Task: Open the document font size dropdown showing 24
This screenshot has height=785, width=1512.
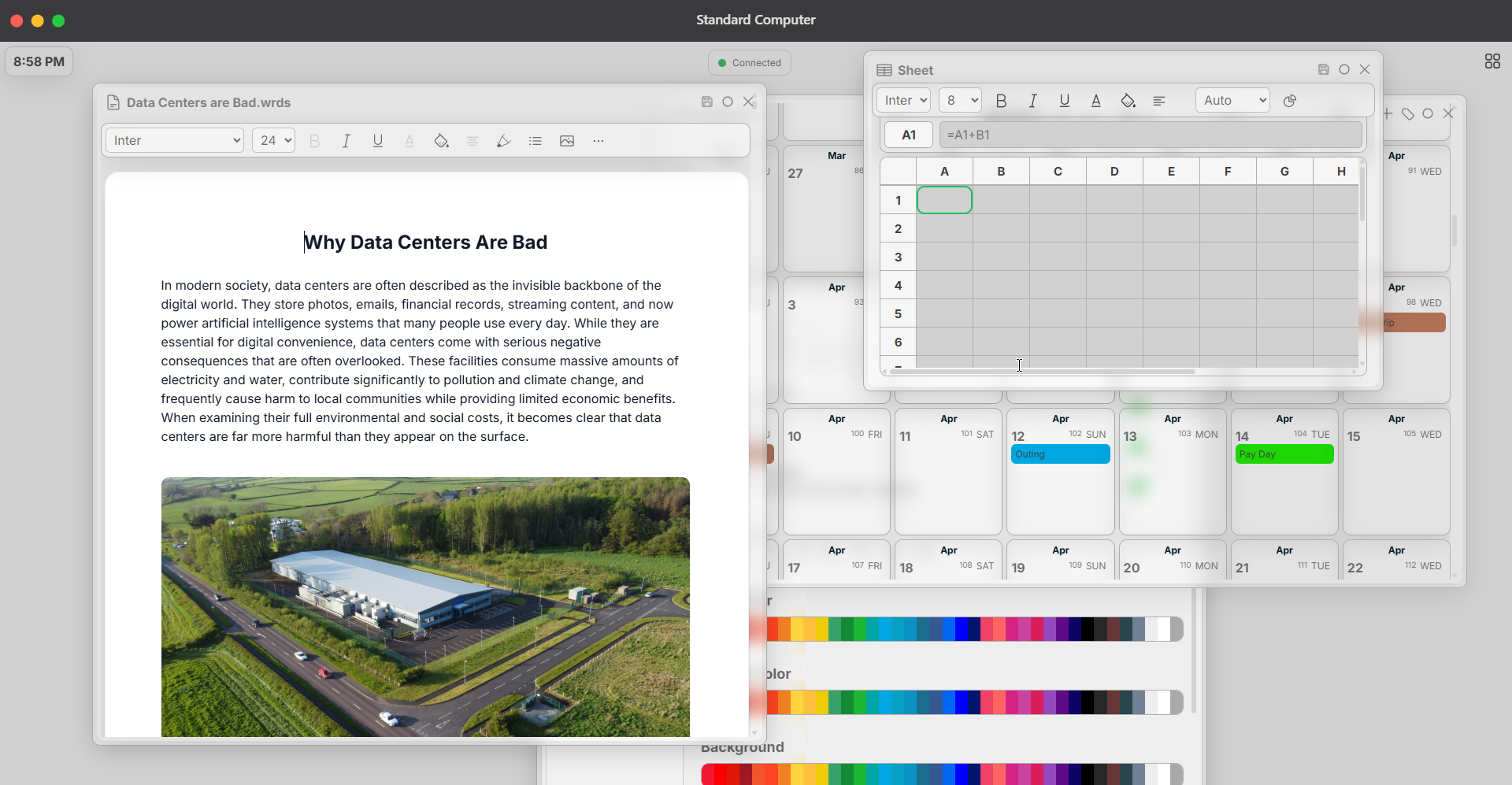Action: (x=273, y=141)
